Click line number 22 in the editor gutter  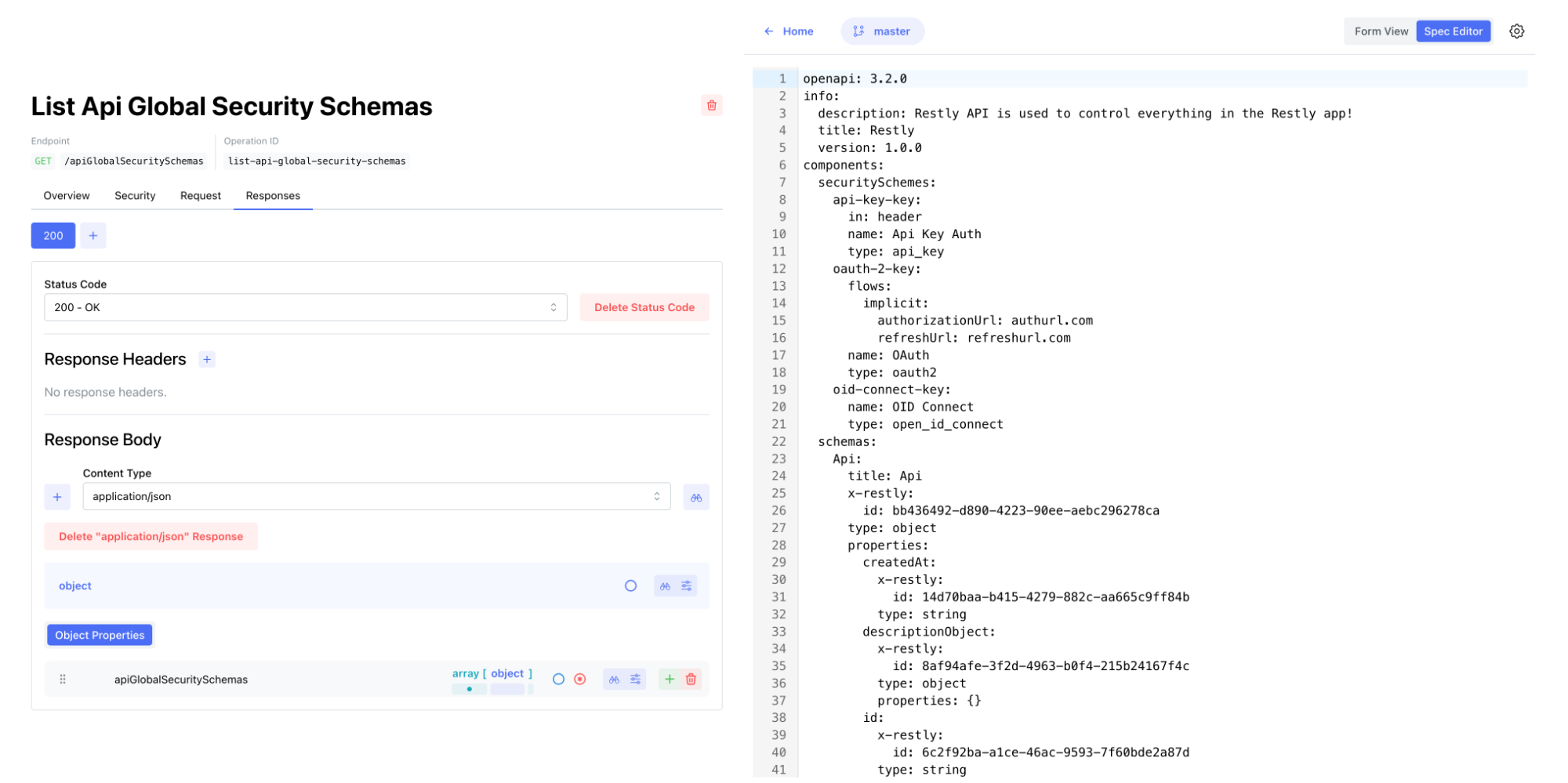coord(779,441)
